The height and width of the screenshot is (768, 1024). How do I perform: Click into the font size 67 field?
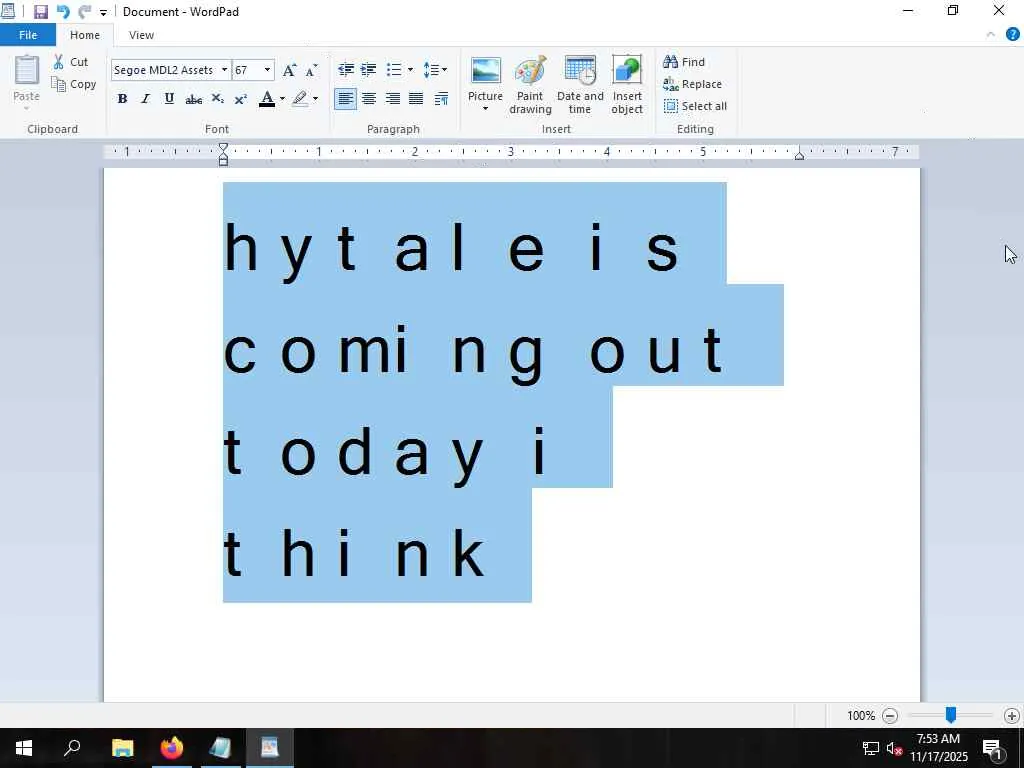tap(247, 70)
